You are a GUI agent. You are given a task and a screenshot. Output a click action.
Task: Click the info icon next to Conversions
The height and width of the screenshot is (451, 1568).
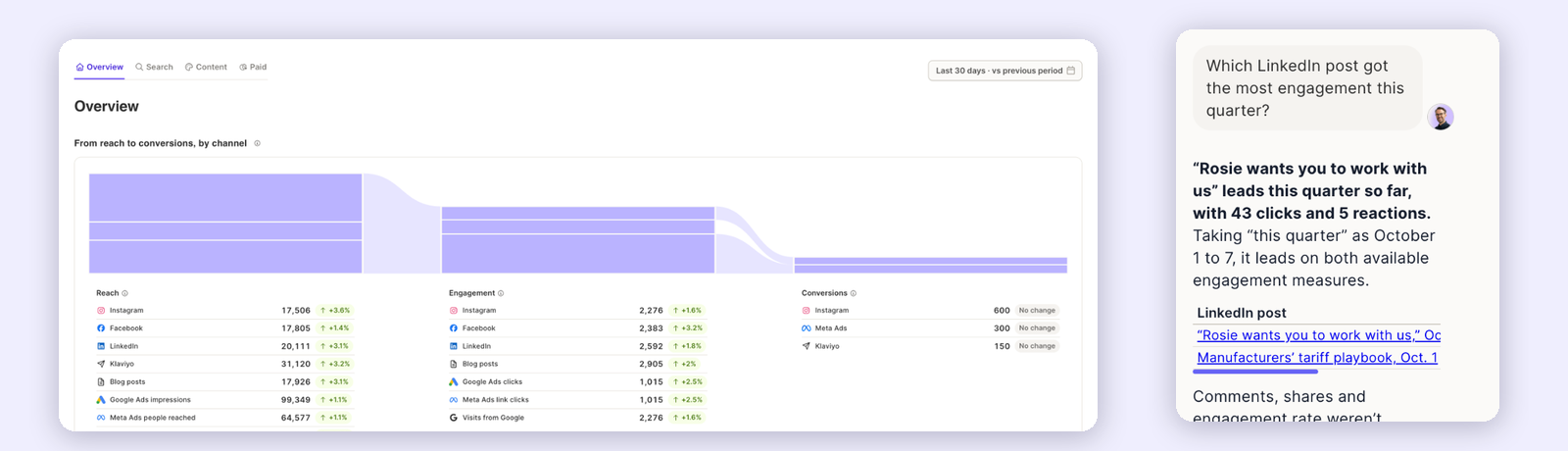click(x=854, y=293)
